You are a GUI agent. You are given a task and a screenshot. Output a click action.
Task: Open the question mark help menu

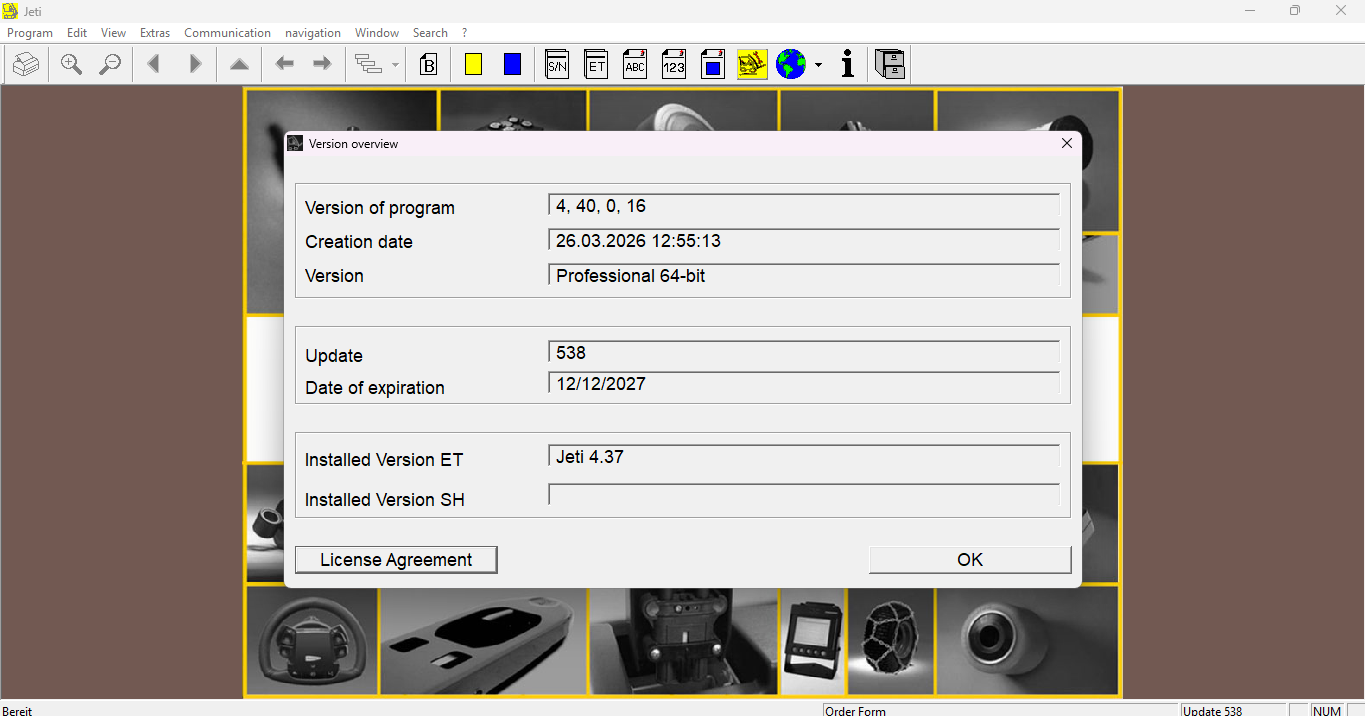464,33
